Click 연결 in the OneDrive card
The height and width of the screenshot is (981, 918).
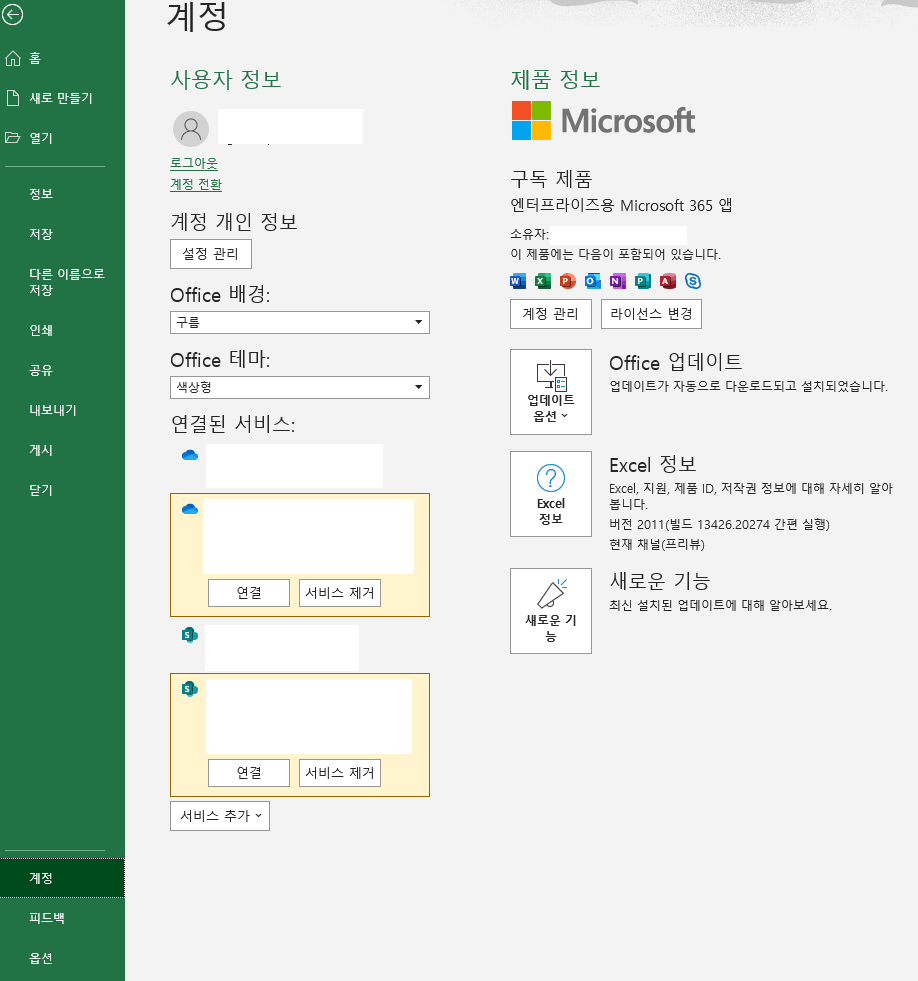pyautogui.click(x=249, y=592)
